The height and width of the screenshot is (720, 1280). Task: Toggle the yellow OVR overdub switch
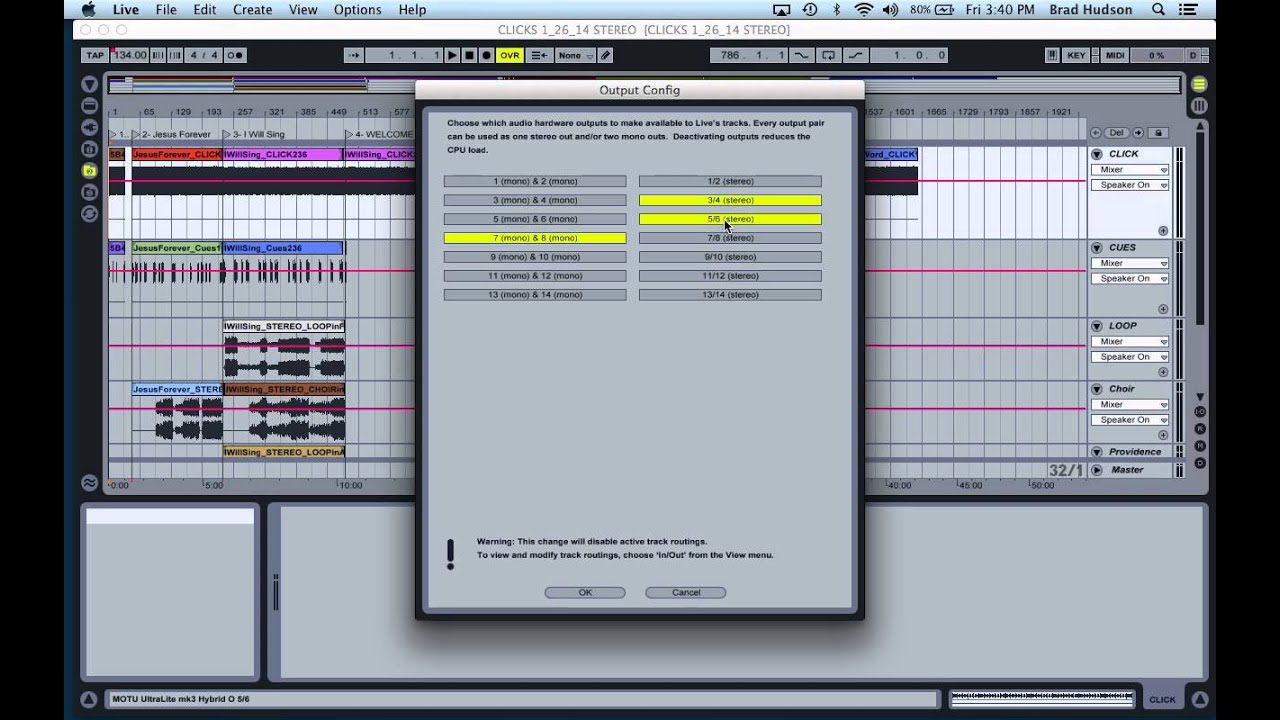tap(510, 55)
